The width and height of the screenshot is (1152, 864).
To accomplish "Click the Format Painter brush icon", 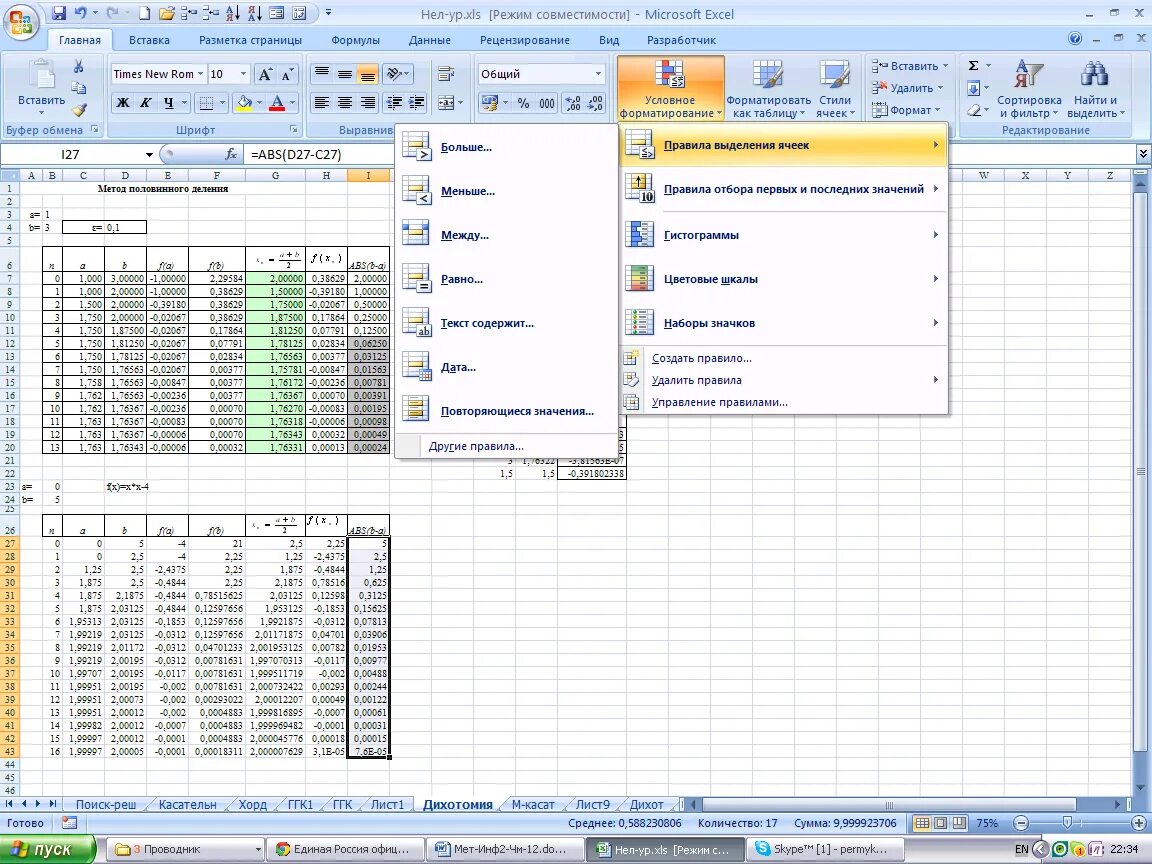I will point(79,110).
